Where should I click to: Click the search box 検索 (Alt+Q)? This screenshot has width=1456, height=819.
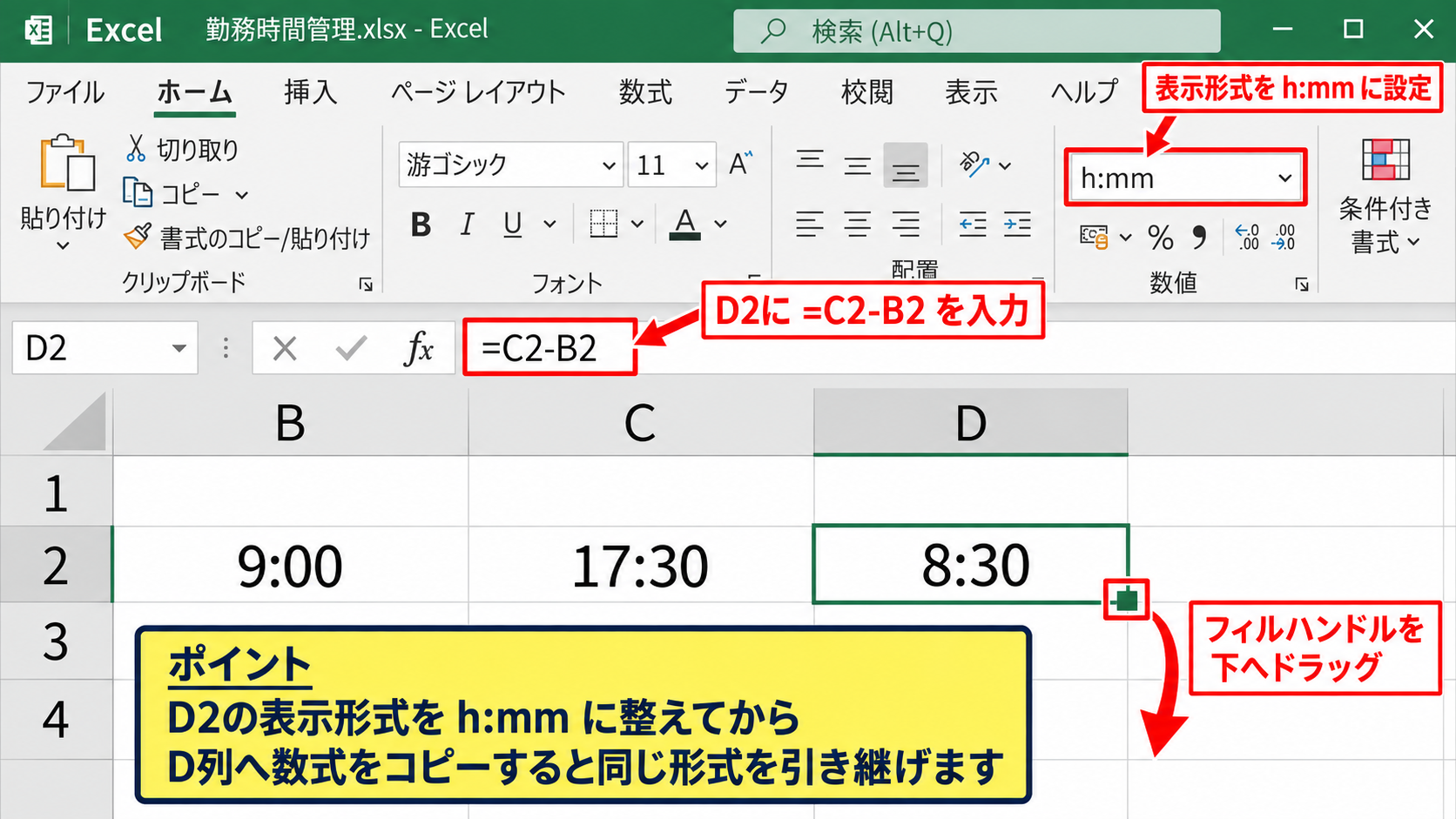pyautogui.click(x=976, y=31)
